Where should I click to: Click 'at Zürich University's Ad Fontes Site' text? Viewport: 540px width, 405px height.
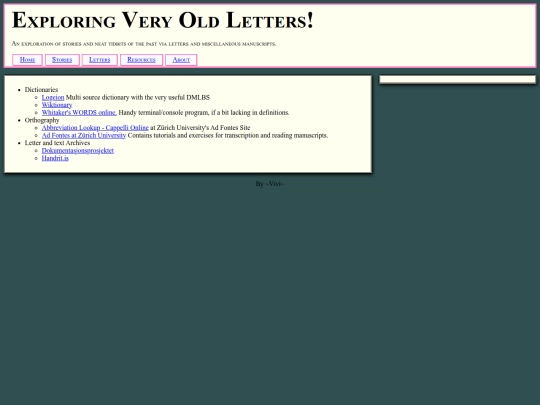[x=200, y=128]
